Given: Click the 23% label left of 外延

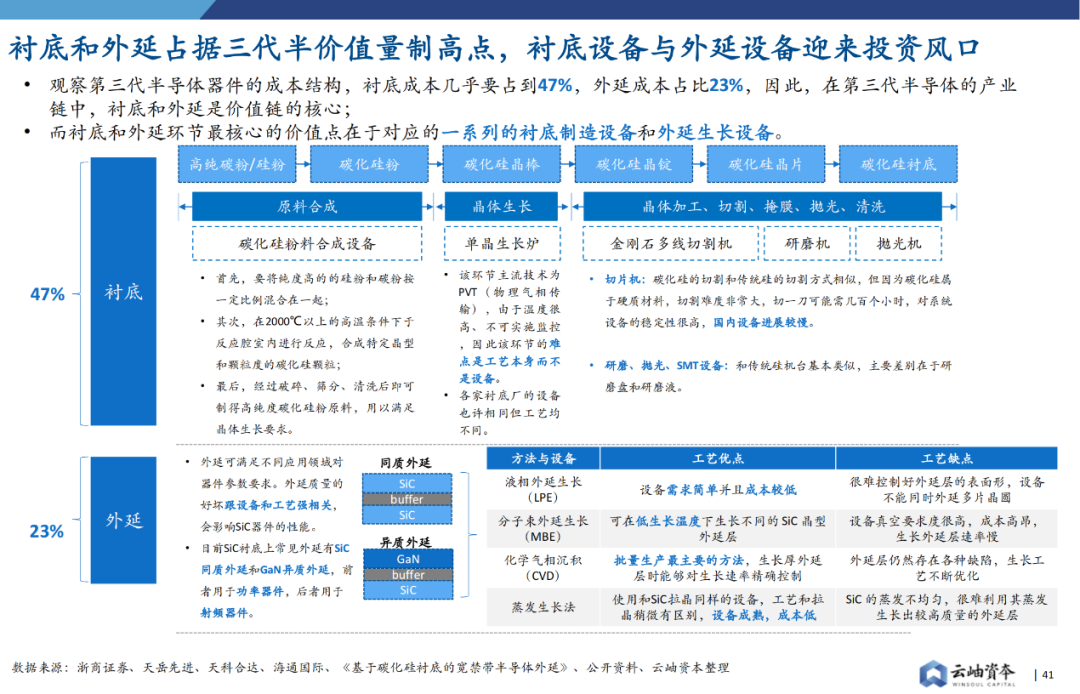Looking at the screenshot, I should click(x=46, y=531).
